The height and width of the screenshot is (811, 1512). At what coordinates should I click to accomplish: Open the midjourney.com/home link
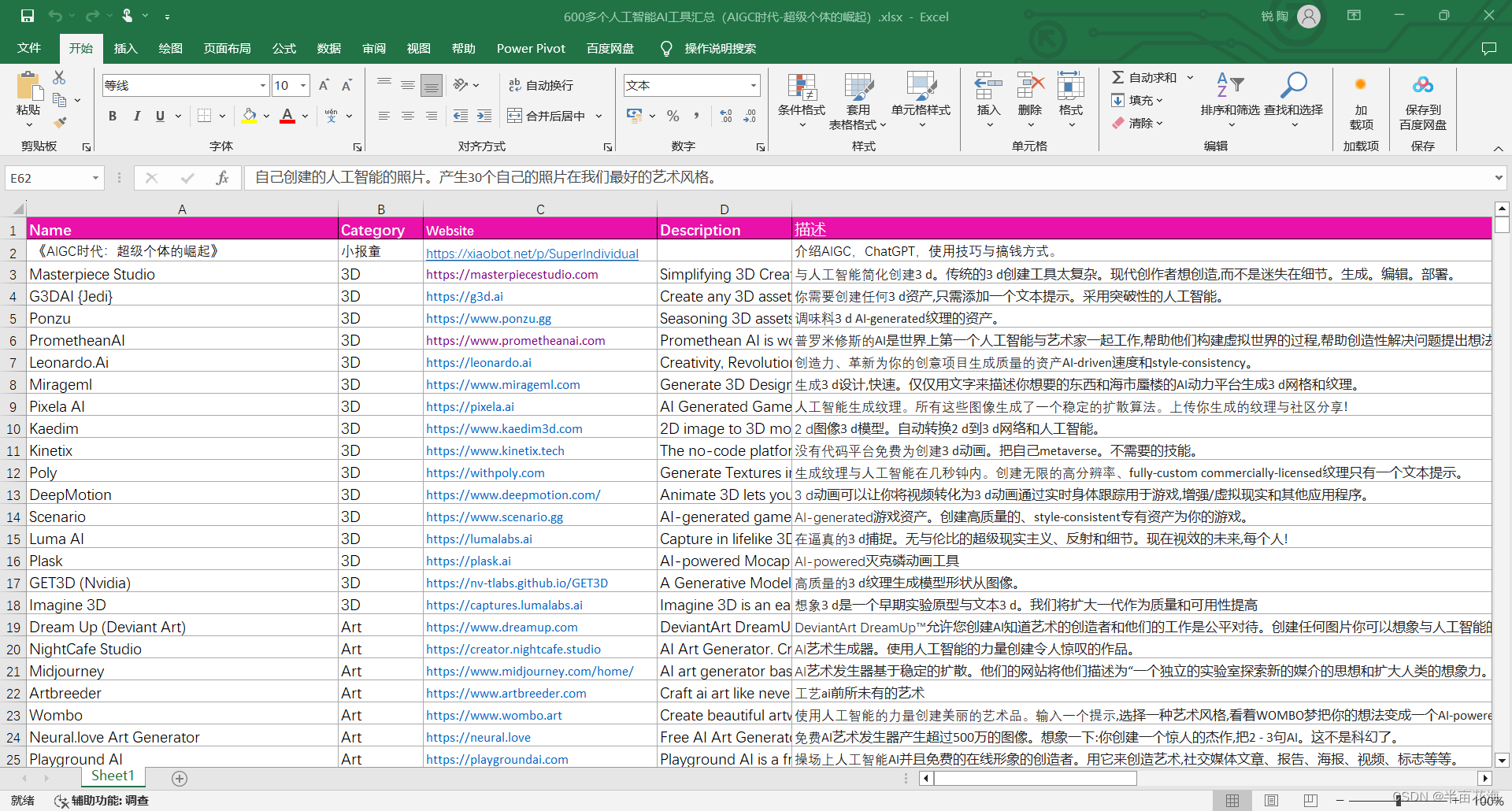(x=529, y=672)
